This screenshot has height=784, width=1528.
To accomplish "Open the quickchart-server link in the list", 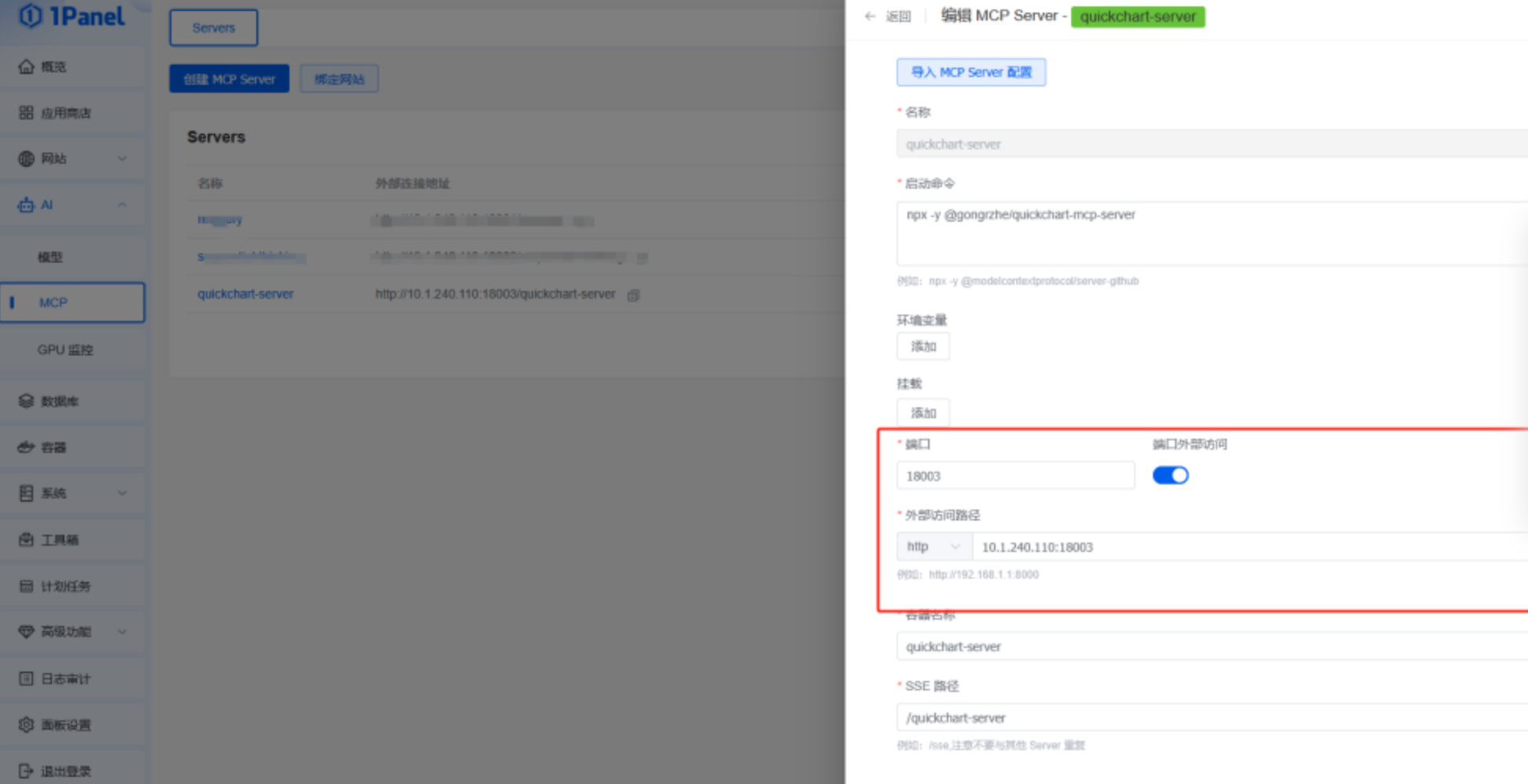I will (245, 294).
